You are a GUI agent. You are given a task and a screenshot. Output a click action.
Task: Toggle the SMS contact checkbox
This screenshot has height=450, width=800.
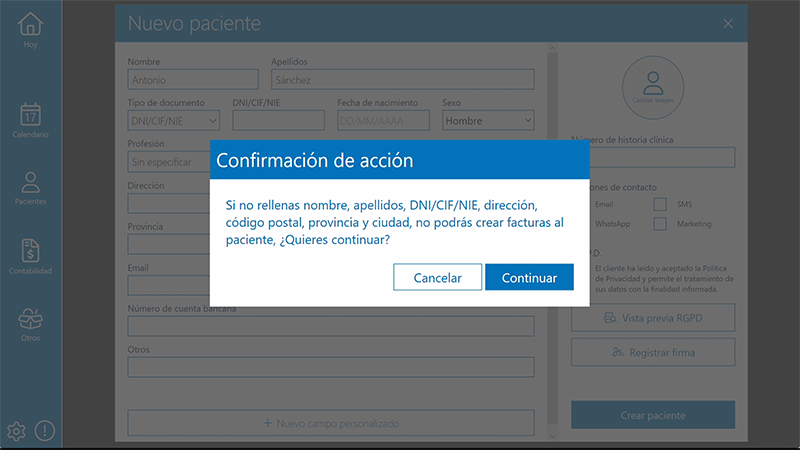pyautogui.click(x=660, y=204)
